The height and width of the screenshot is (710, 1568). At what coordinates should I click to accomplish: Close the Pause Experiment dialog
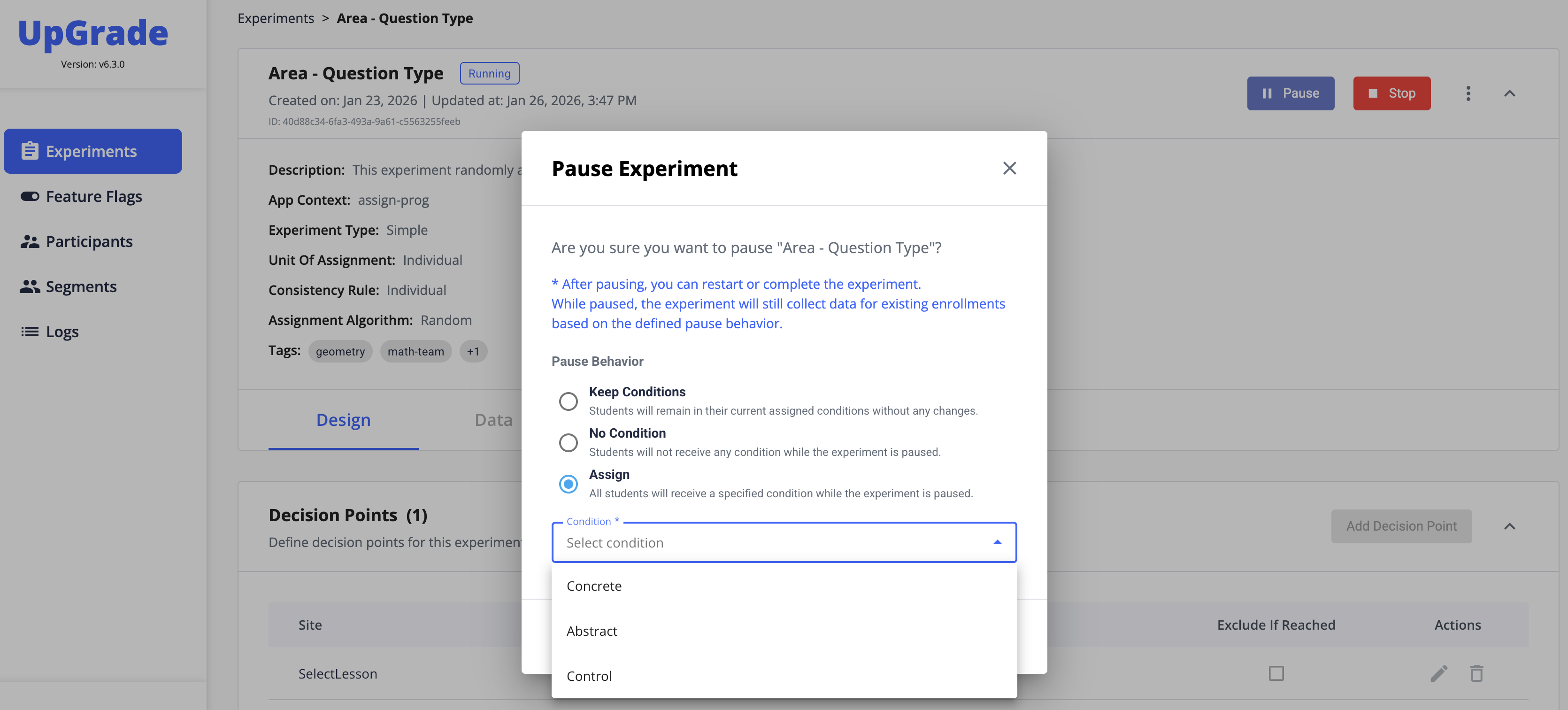pos(1009,168)
